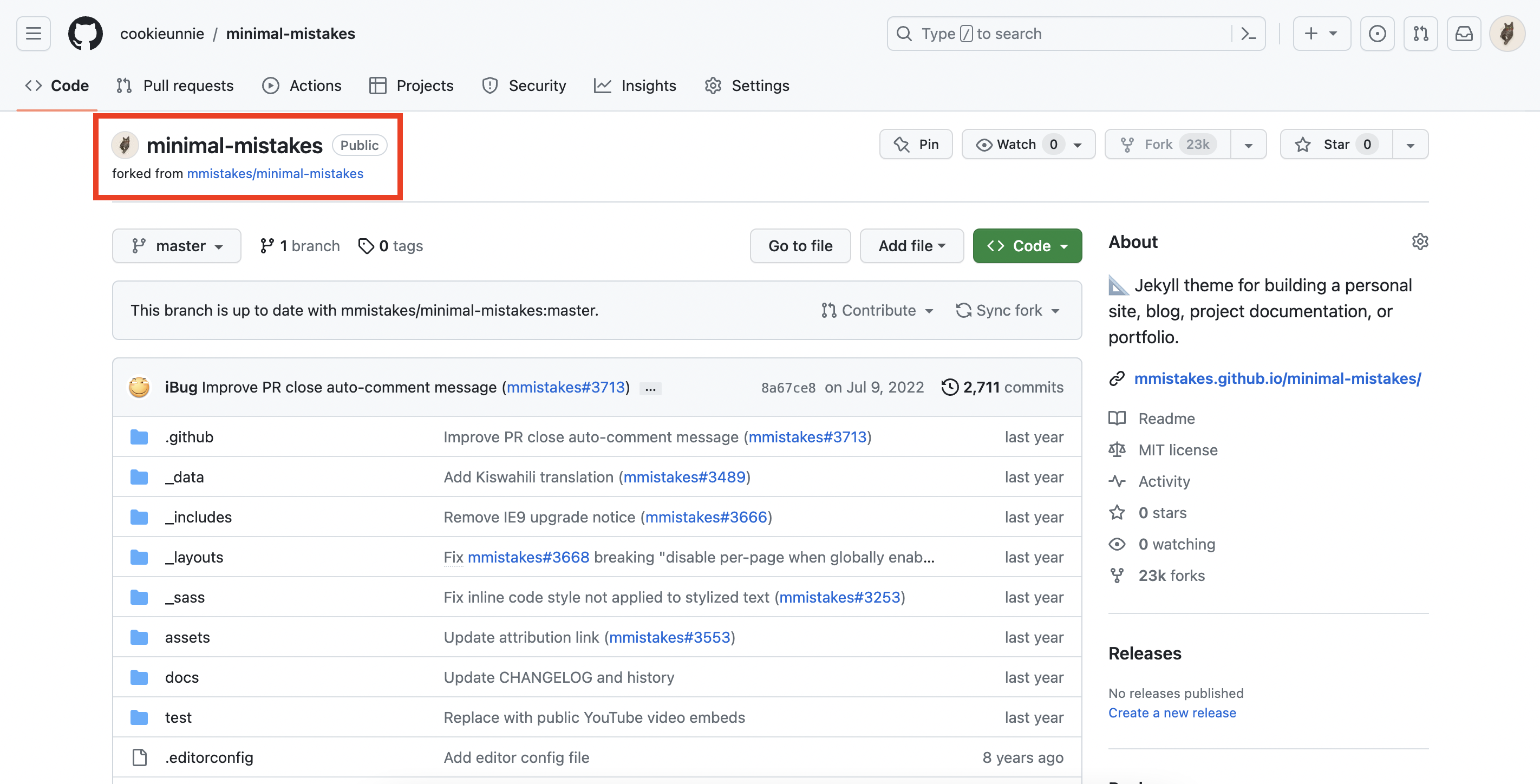Star the minimal-mistakes repository
1540x784 pixels.
tap(1336, 144)
